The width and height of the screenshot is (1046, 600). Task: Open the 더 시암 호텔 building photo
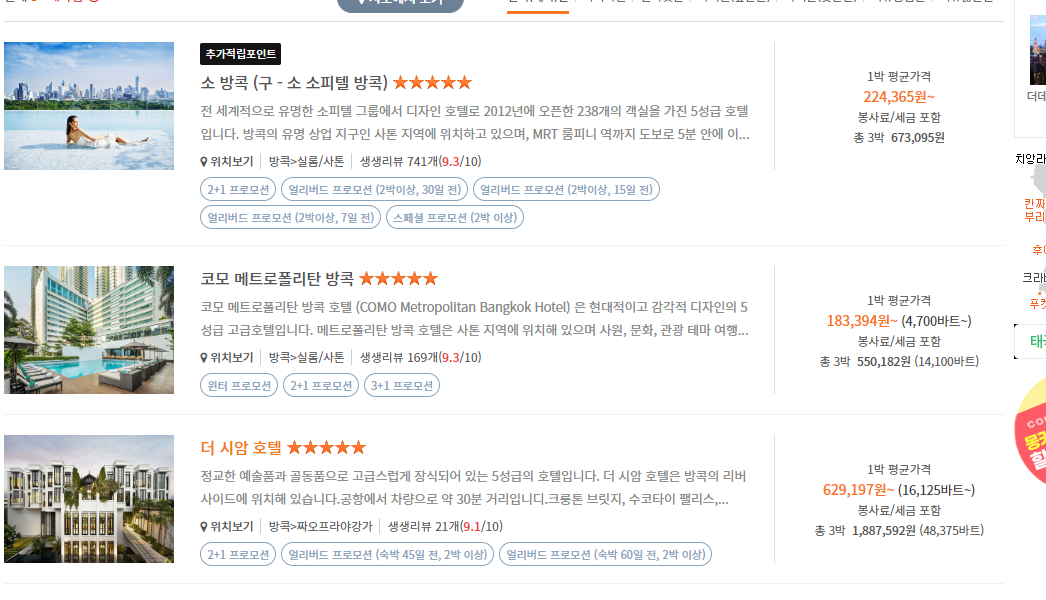(x=89, y=499)
